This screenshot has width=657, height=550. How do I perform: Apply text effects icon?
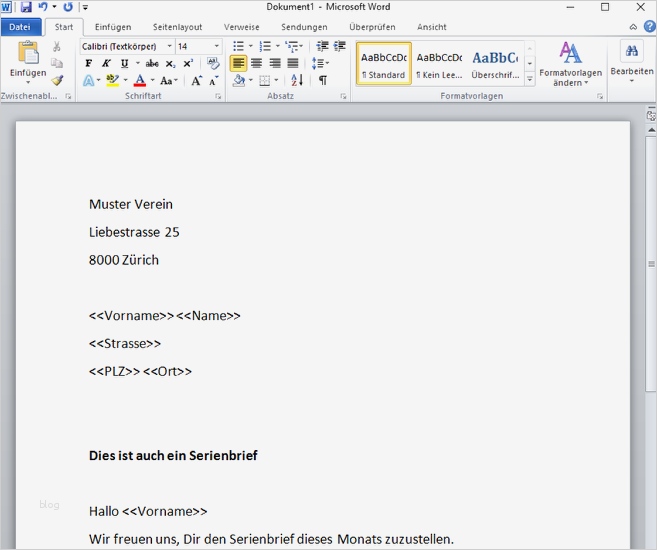click(x=89, y=80)
